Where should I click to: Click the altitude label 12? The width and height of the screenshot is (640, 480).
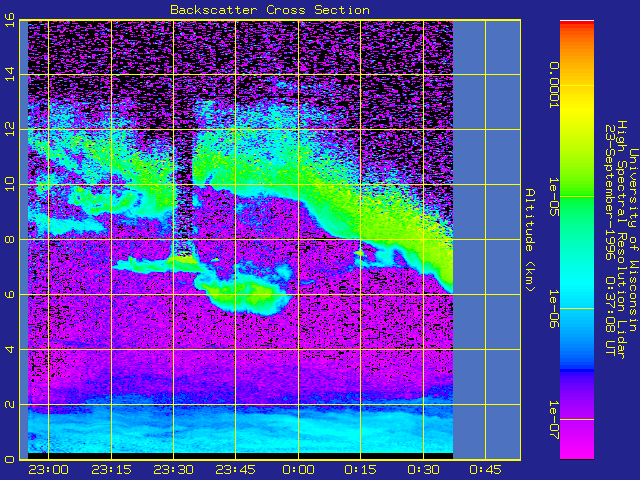(x=10, y=129)
